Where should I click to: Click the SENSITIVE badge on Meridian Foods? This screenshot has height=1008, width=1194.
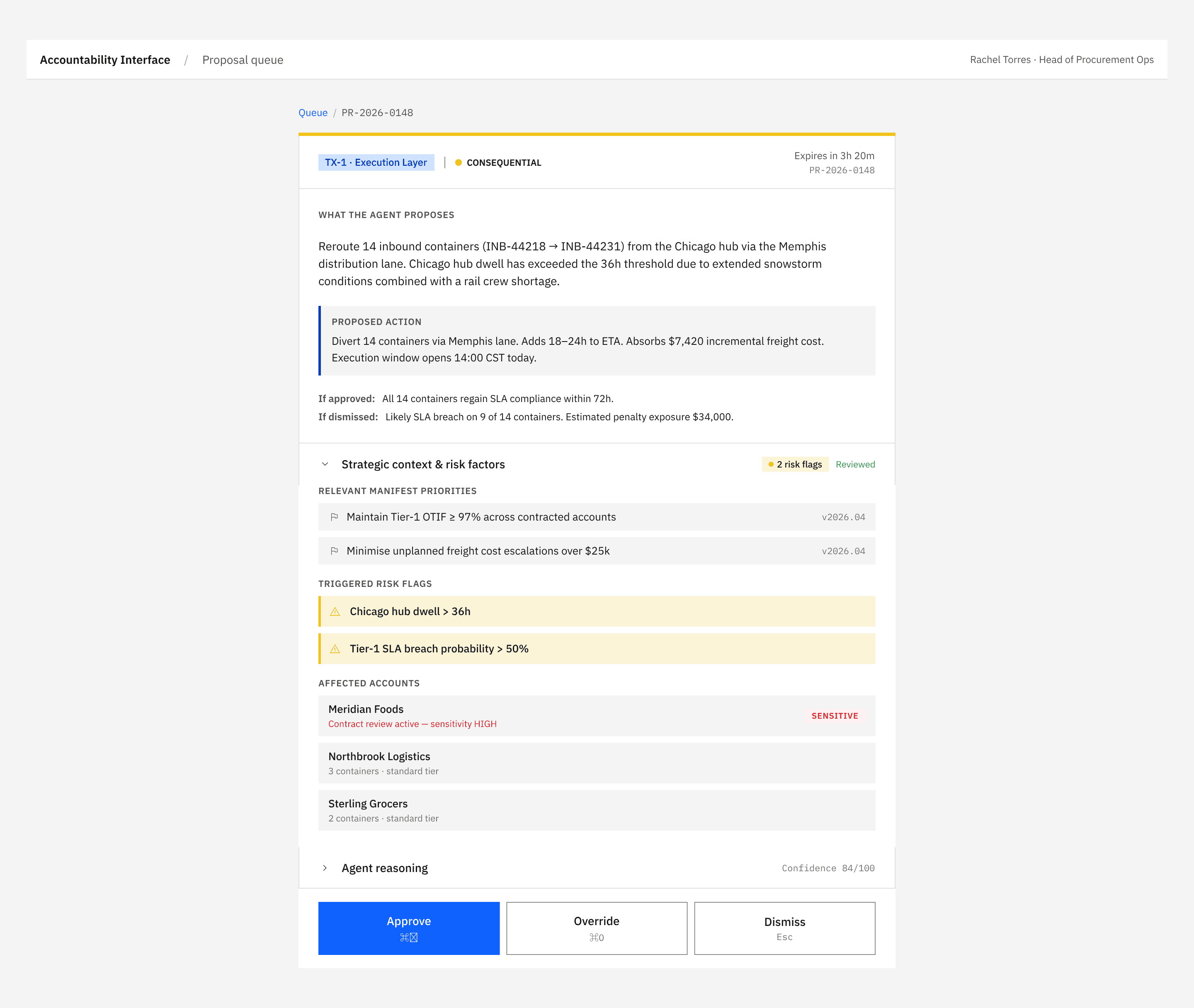(x=835, y=716)
